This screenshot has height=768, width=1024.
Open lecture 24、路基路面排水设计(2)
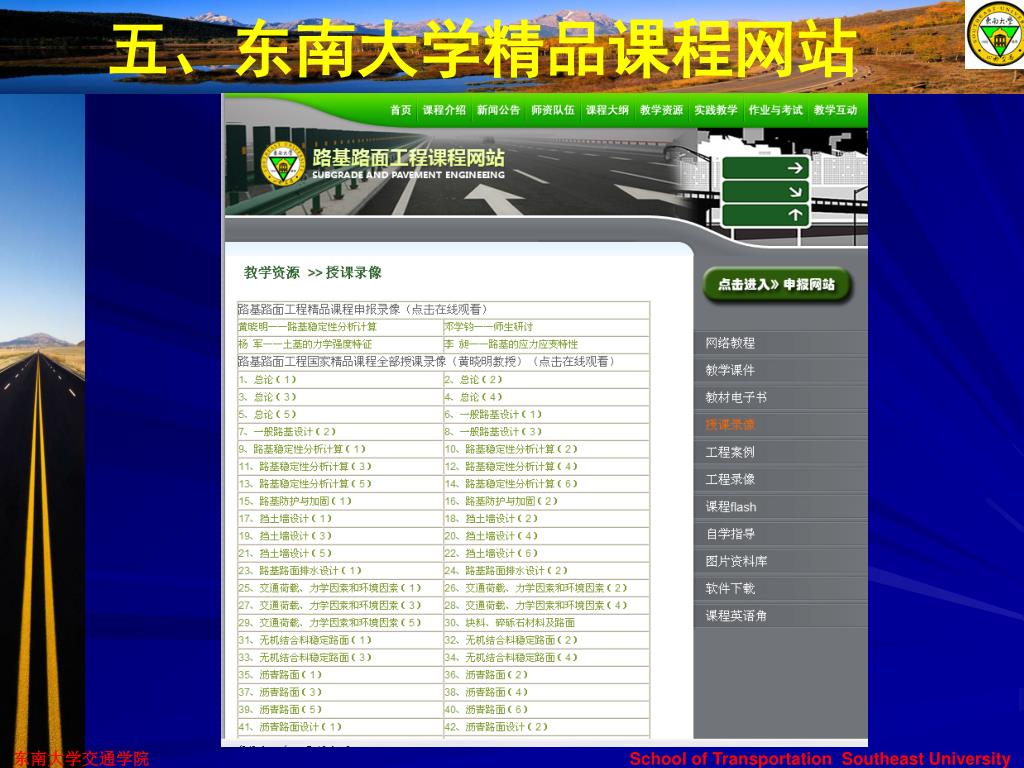pos(506,571)
